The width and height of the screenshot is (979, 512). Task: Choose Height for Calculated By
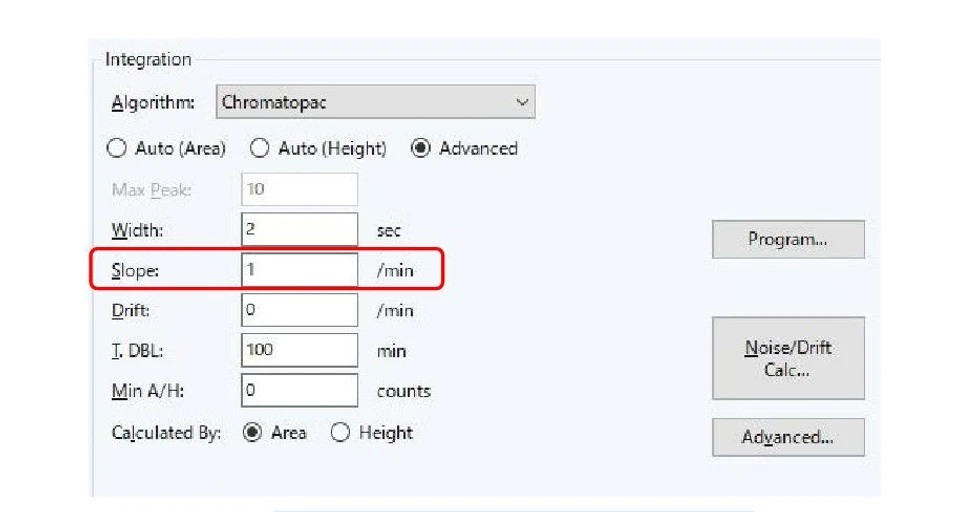tap(341, 433)
